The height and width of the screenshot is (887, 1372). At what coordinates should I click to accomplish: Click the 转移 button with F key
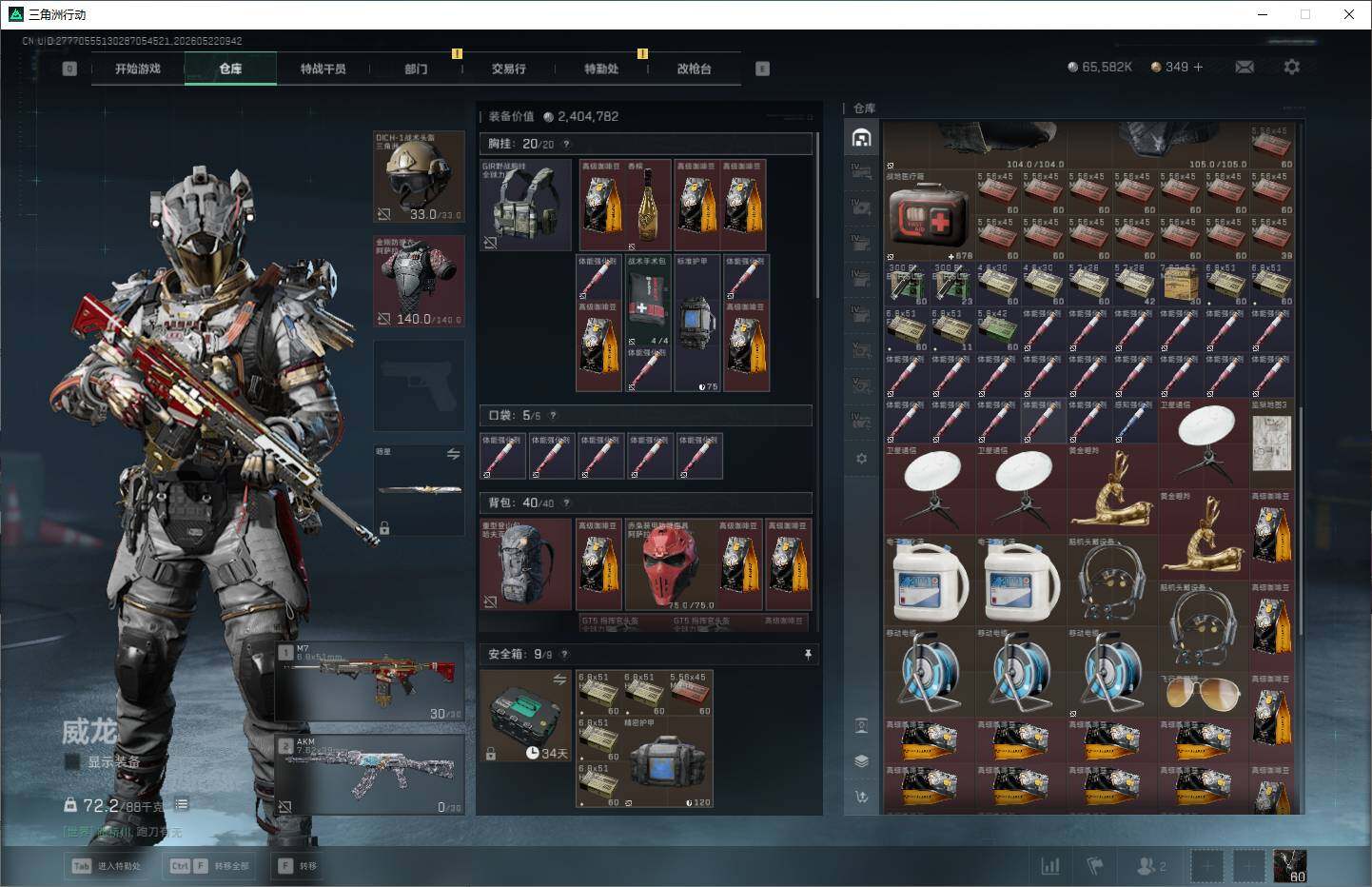(298, 866)
